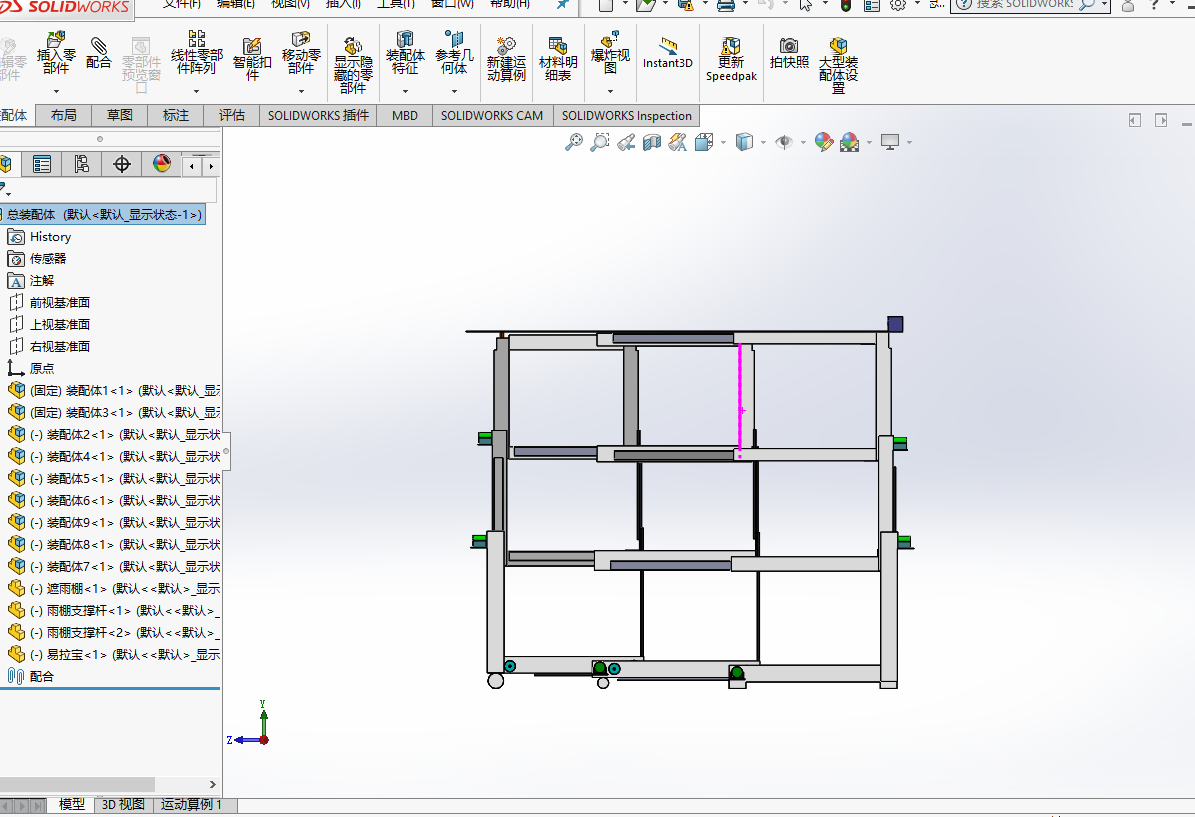Image resolution: width=1195 pixels, height=817 pixels.
Task: Expand dropdown under 移动零部件
Action: (x=301, y=91)
